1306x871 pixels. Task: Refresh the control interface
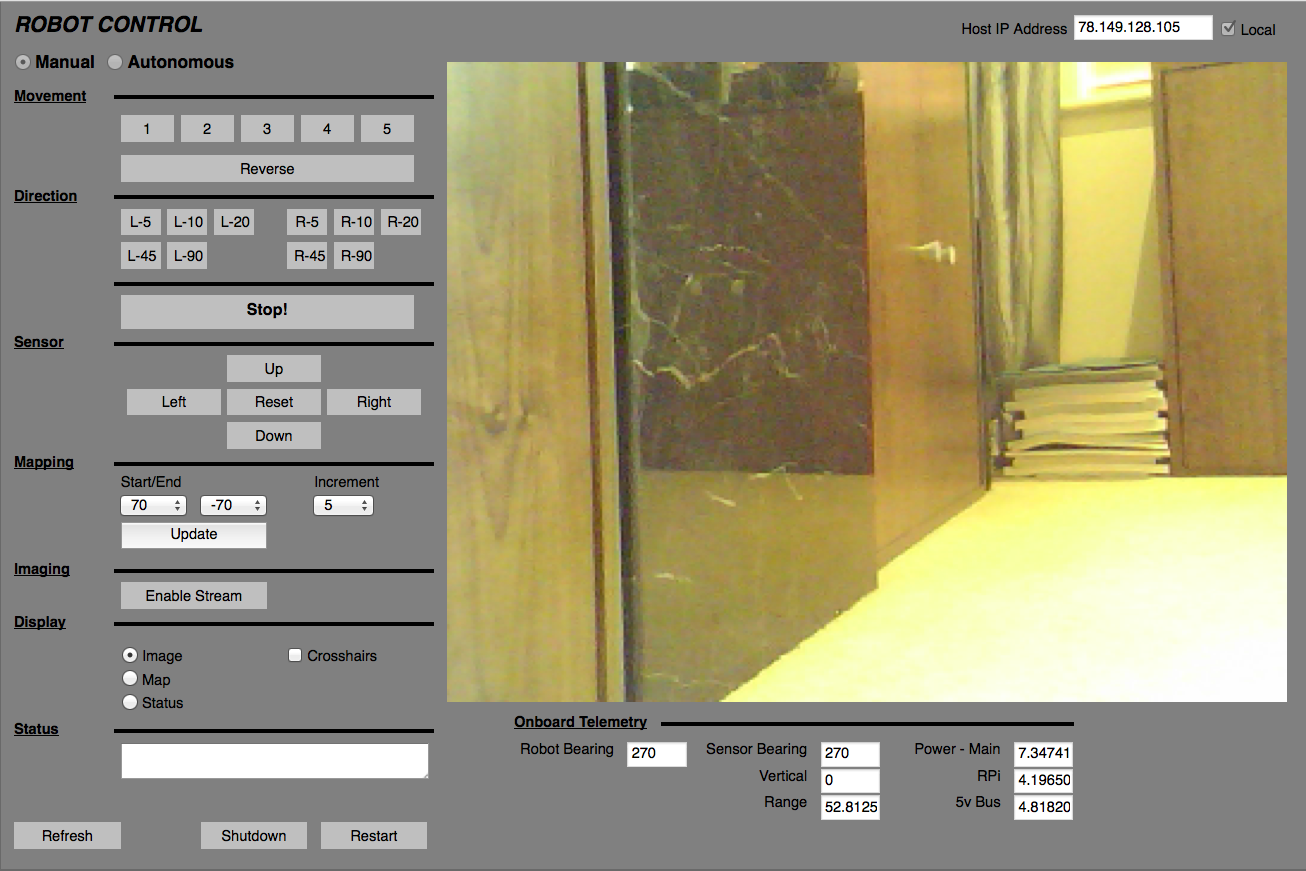[x=67, y=835]
